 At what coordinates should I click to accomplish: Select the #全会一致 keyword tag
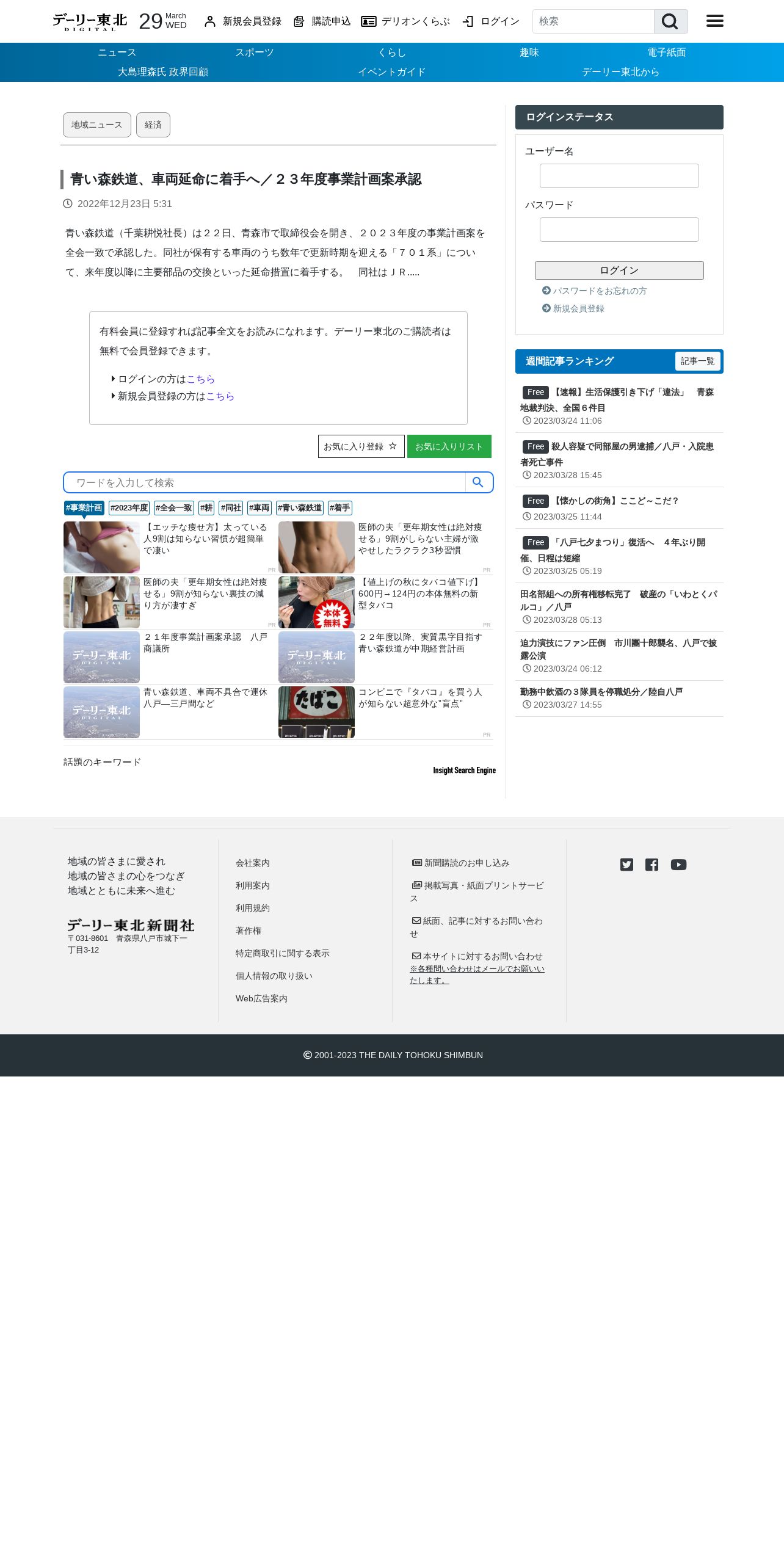click(x=174, y=508)
